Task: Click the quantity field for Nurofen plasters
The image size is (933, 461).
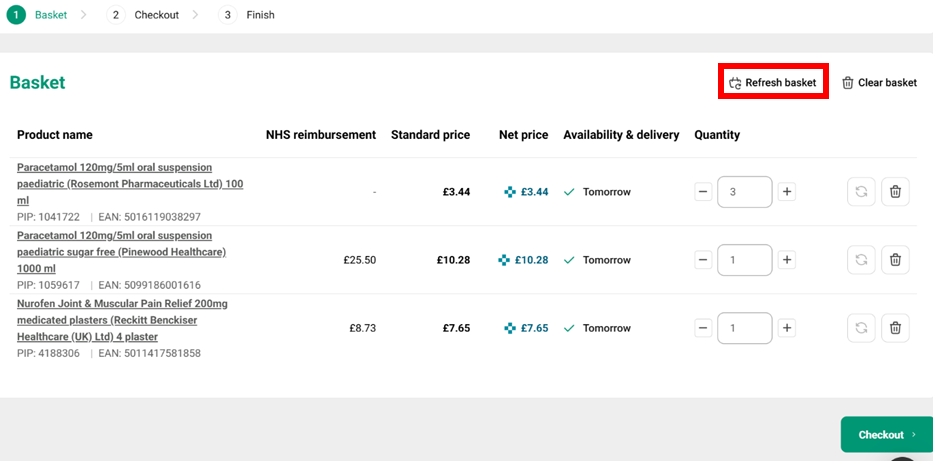Action: point(744,328)
